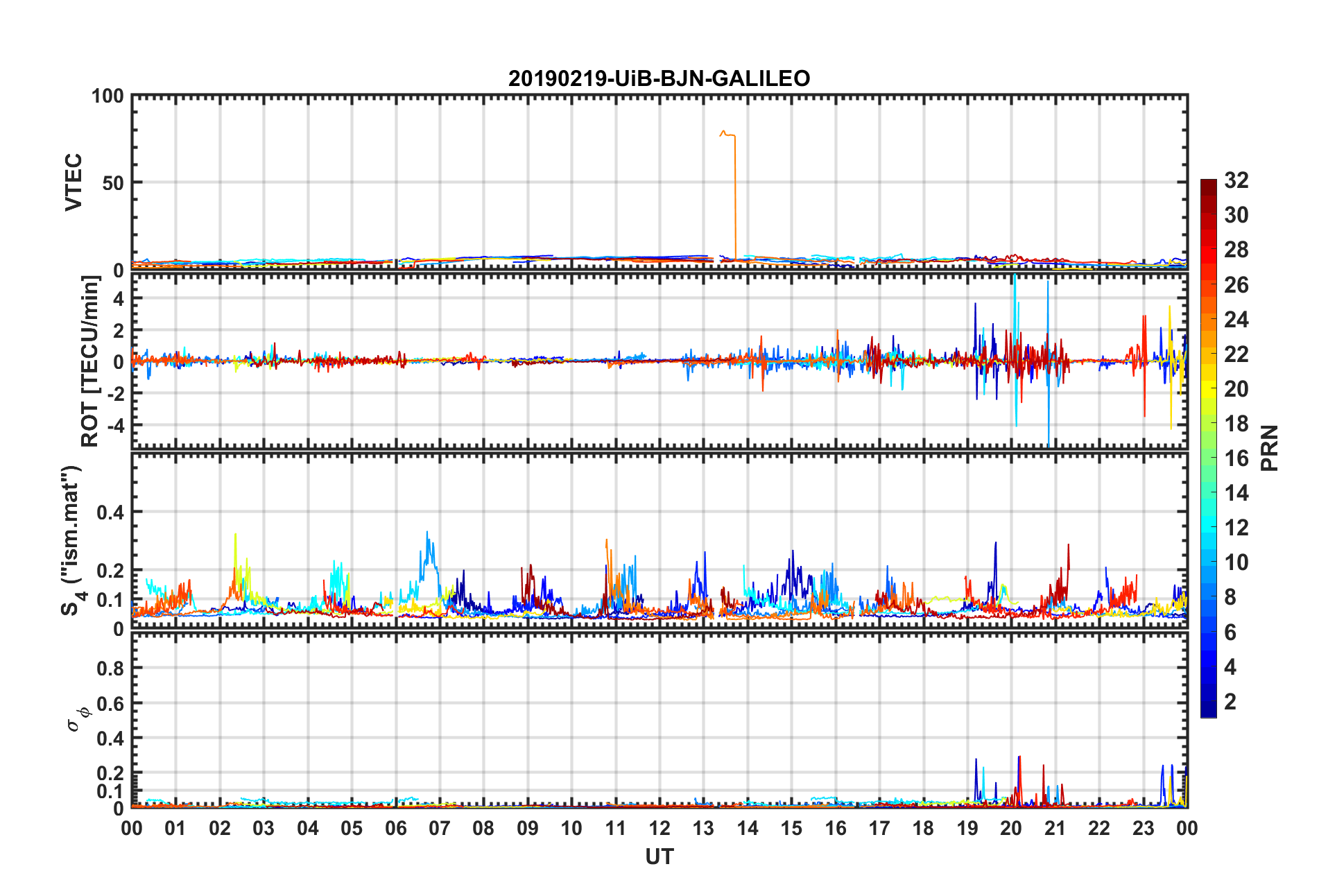Screen dimensions: 1319x896
Task: Select the "0.6" tick on the sigma-phi axis
Action: [110, 704]
